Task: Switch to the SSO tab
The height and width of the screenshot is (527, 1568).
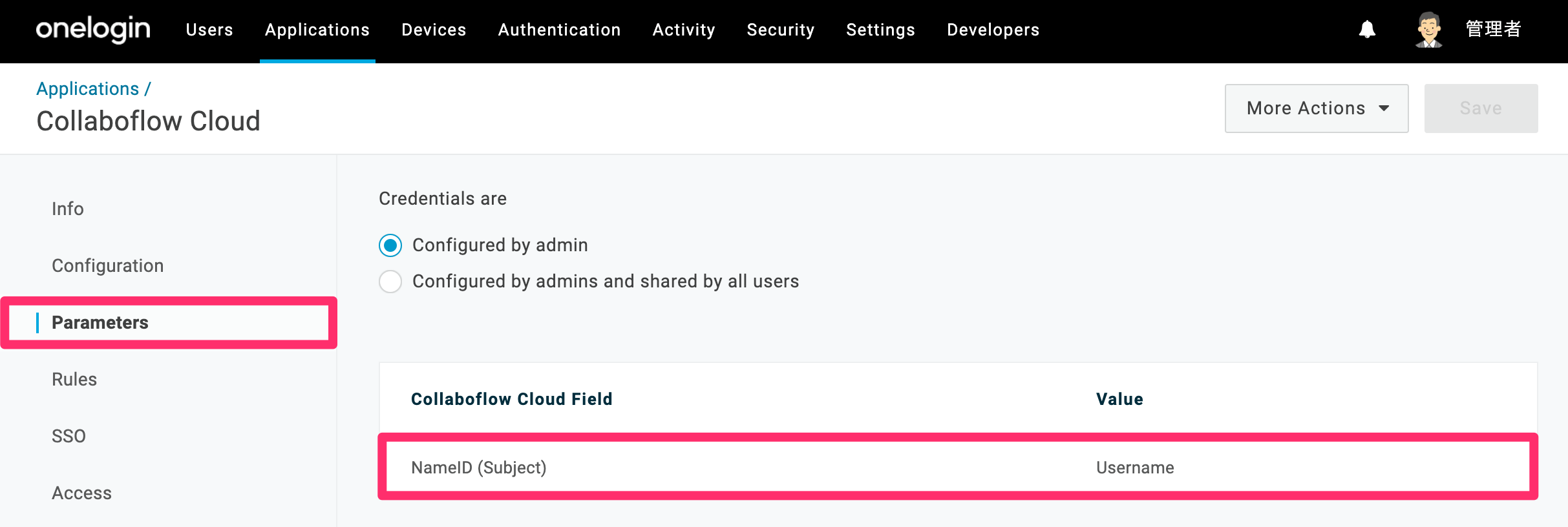Action: [x=69, y=436]
